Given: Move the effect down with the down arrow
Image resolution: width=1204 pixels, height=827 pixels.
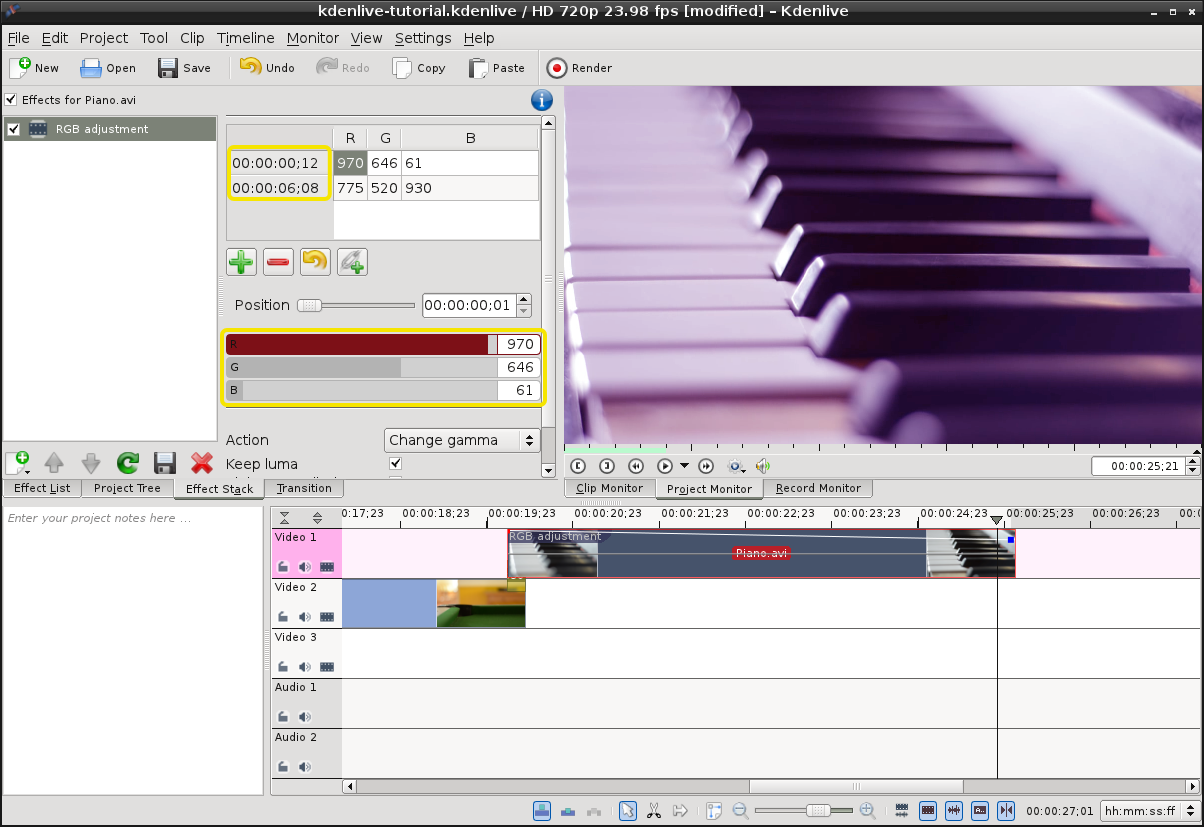Looking at the screenshot, I should coord(91,463).
